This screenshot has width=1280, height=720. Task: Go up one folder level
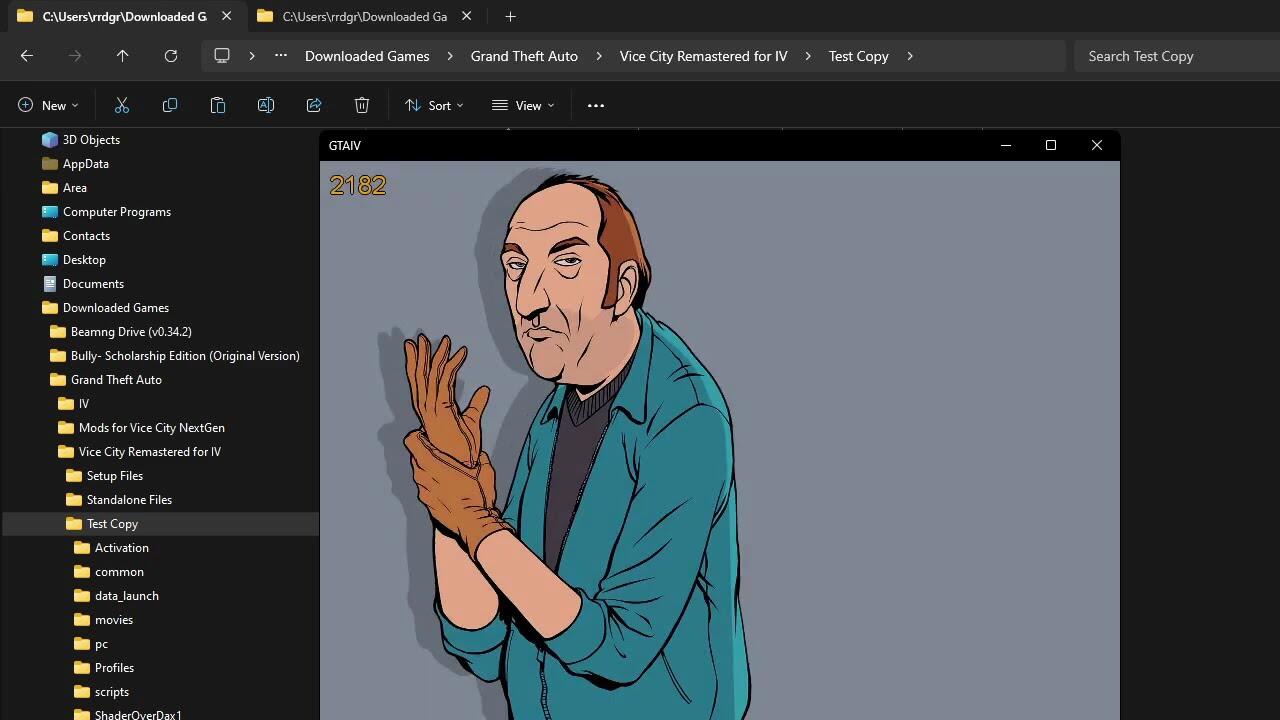pyautogui.click(x=123, y=56)
